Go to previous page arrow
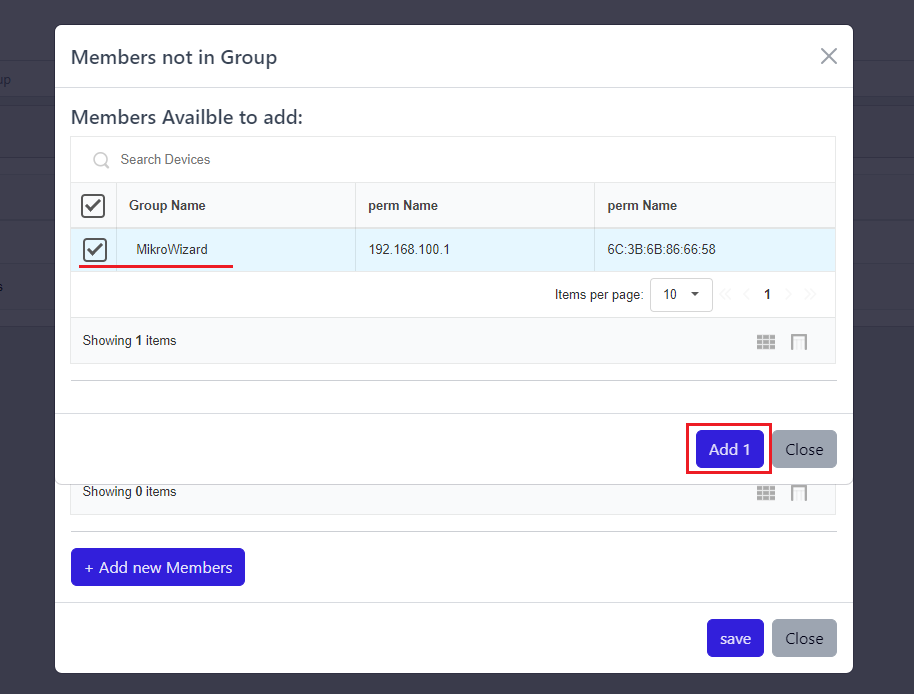Image resolution: width=914 pixels, height=694 pixels. [x=747, y=295]
